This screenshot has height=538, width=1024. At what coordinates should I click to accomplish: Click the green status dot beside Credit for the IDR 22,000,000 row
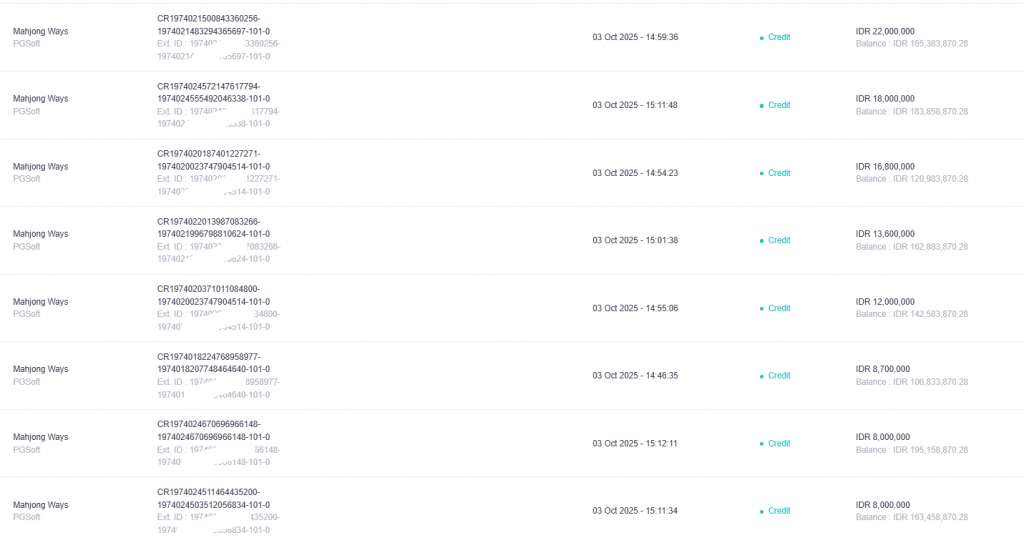pyautogui.click(x=761, y=38)
